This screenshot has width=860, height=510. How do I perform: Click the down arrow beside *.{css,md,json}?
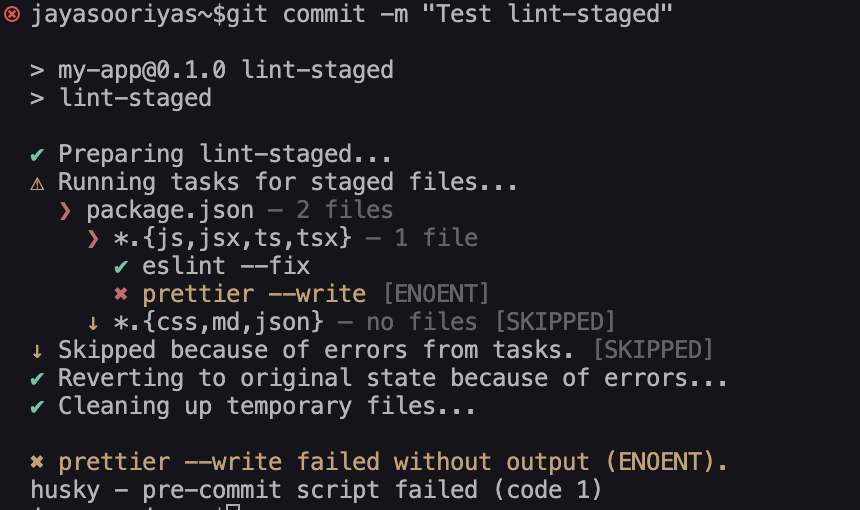93,324
